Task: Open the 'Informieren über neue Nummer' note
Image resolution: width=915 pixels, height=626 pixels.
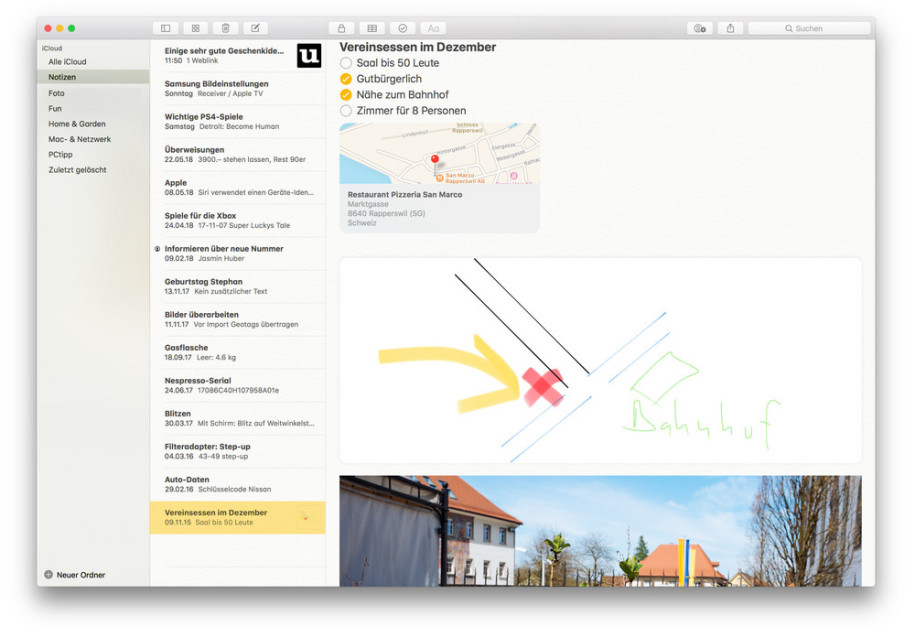Action: 238,253
